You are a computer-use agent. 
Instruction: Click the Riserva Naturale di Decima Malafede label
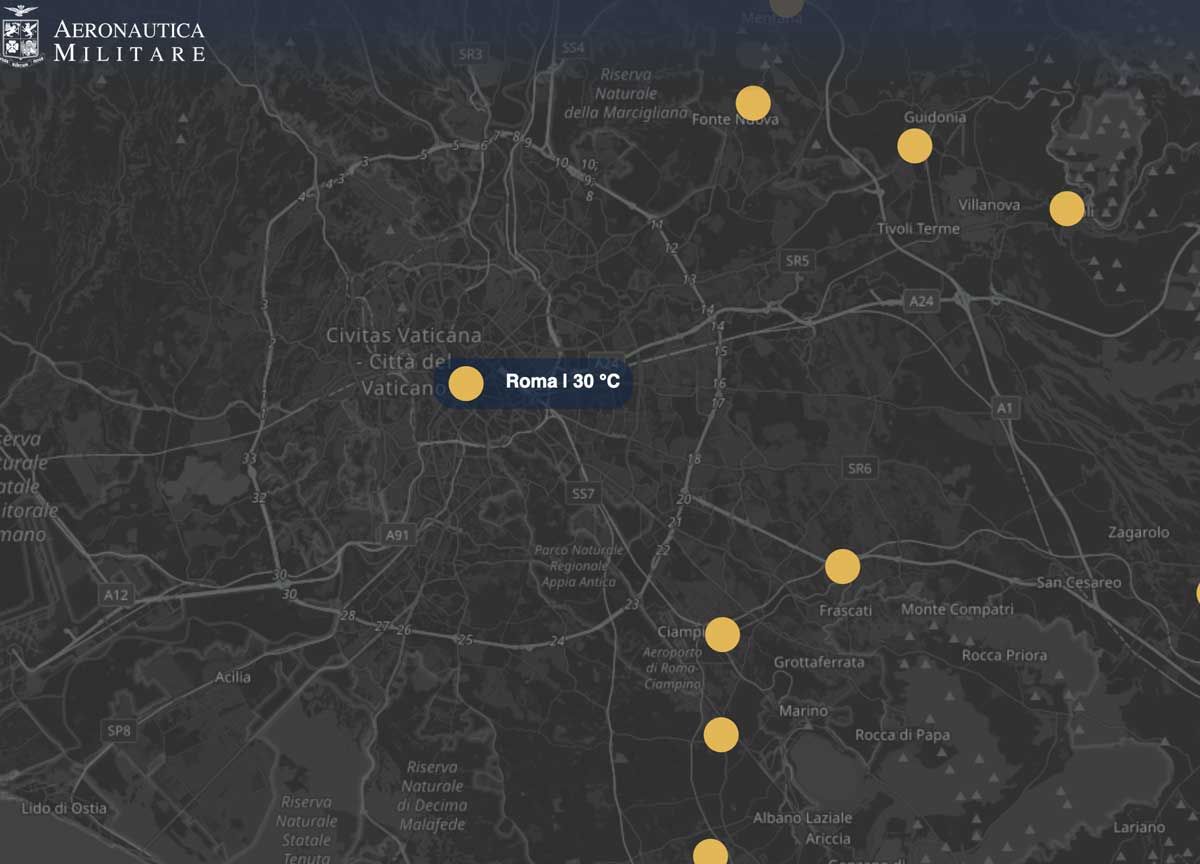pos(433,796)
